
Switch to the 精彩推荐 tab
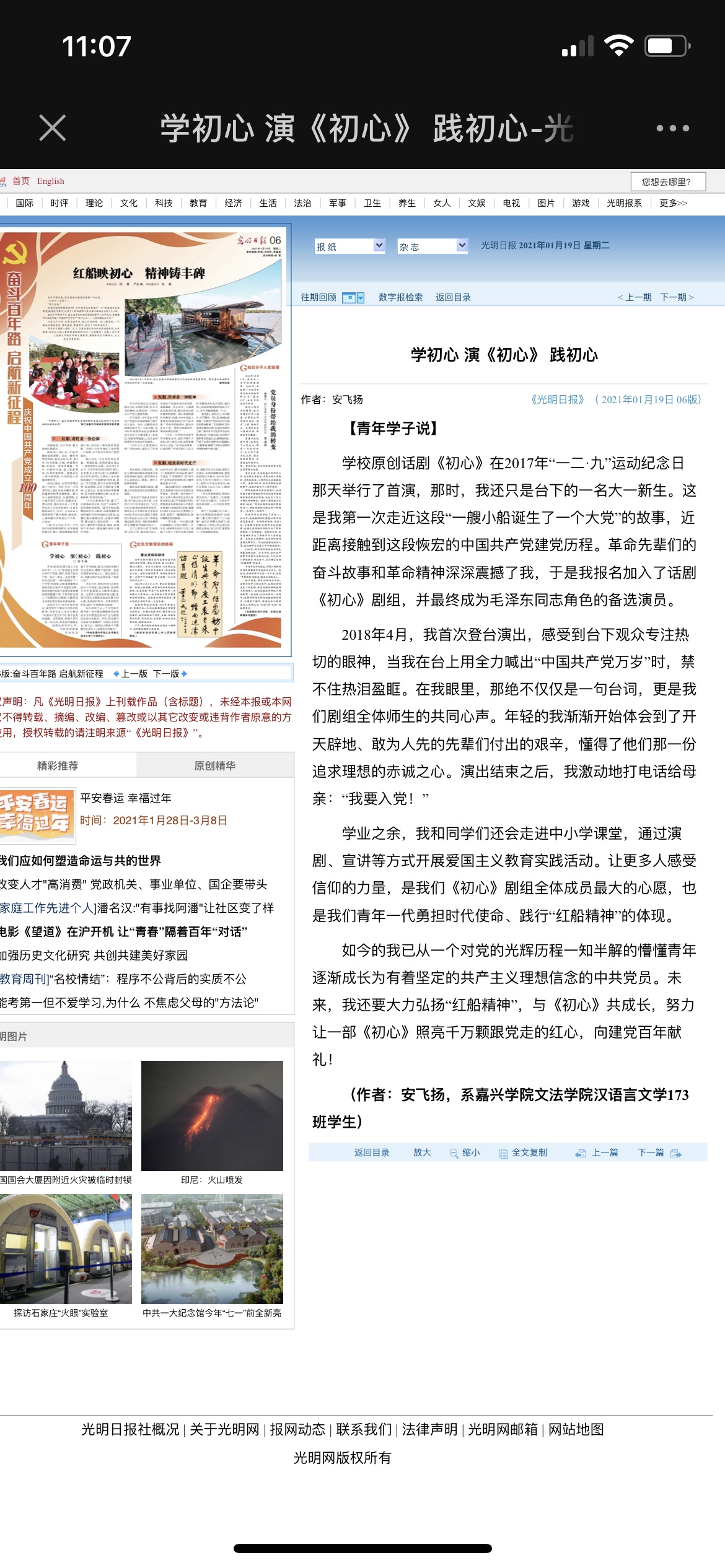(58, 765)
